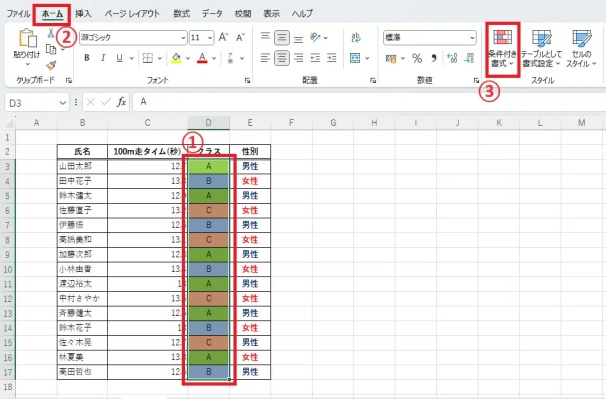Open Cell Styles (セルのスタイル) gallery
606x399 pixels.
click(x=581, y=48)
